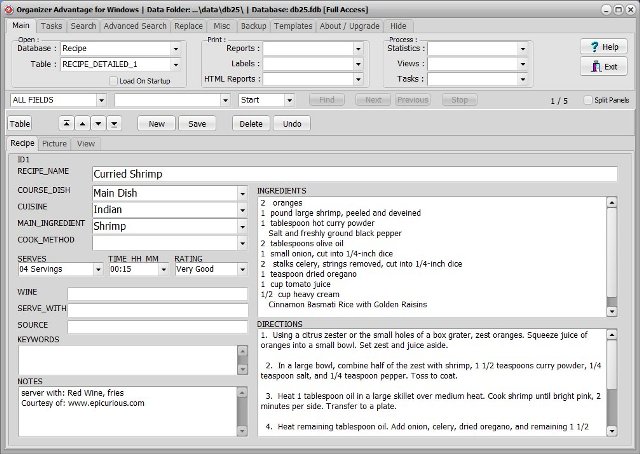Screen dimensions: 640x454
Task: Open the Statistics dropdown
Action: click(x=523, y=49)
